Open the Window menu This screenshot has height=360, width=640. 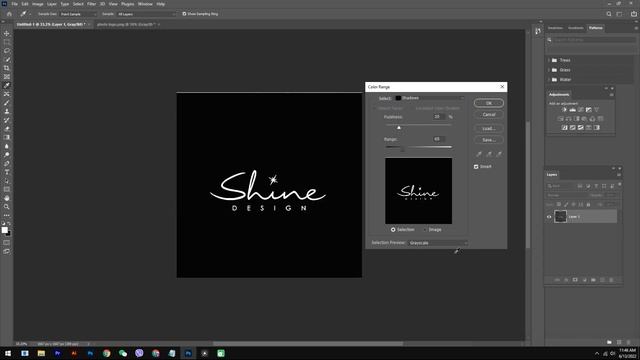point(145,4)
